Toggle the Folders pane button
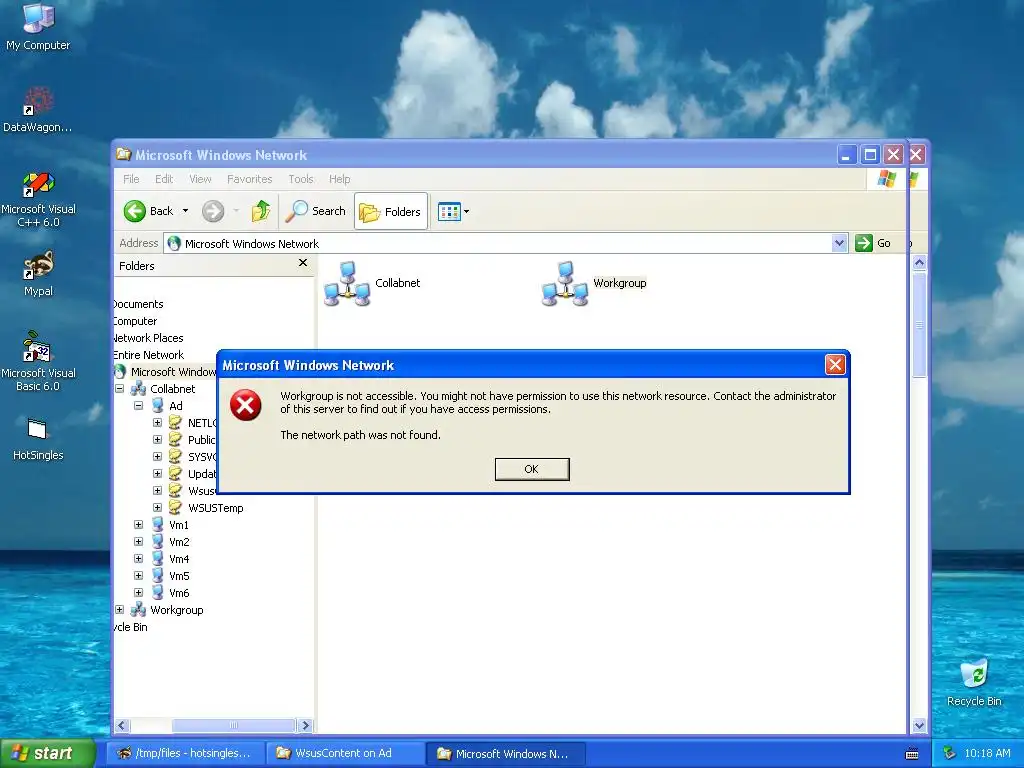1024x768 pixels. pyautogui.click(x=391, y=211)
